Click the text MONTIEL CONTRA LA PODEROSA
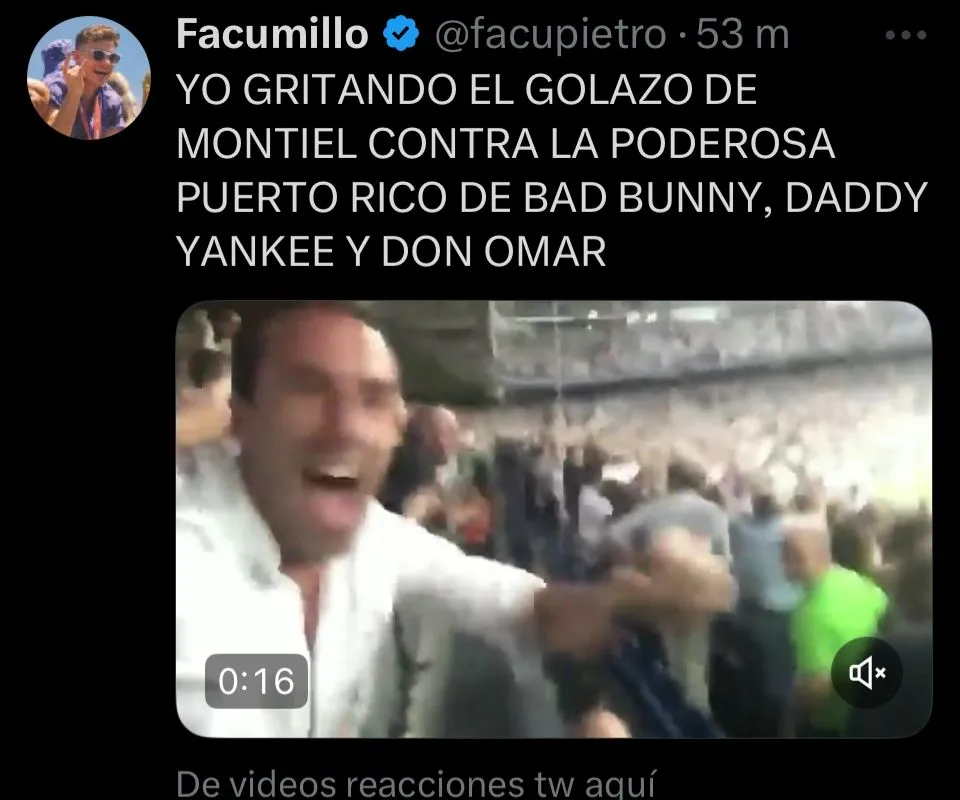960x800 pixels. pos(505,144)
